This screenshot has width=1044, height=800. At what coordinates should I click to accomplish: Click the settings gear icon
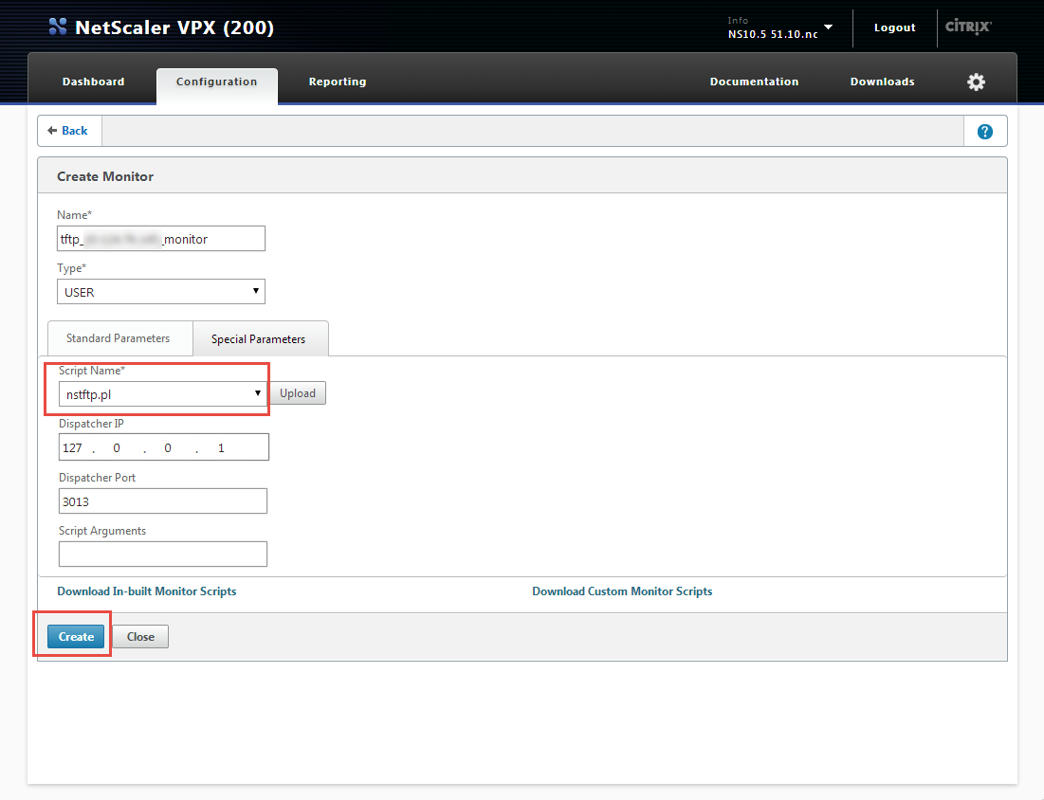(x=976, y=82)
